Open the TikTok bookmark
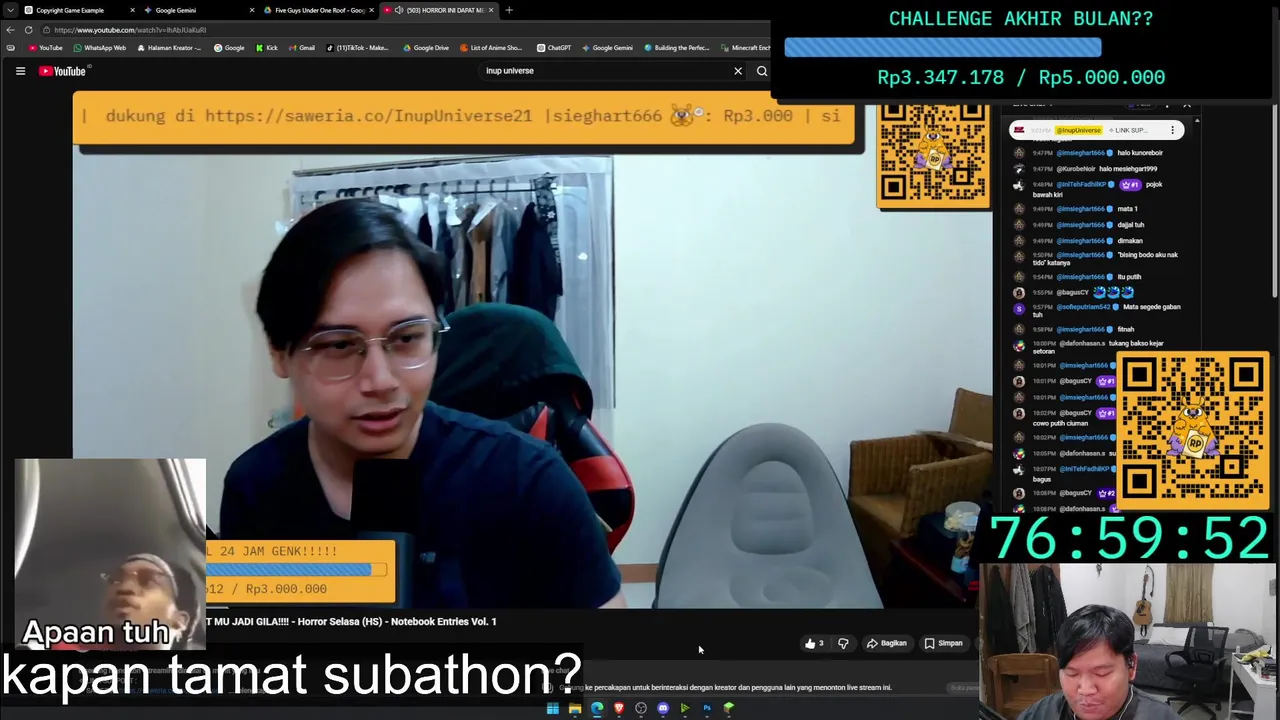This screenshot has height=720, width=1280. click(x=357, y=48)
